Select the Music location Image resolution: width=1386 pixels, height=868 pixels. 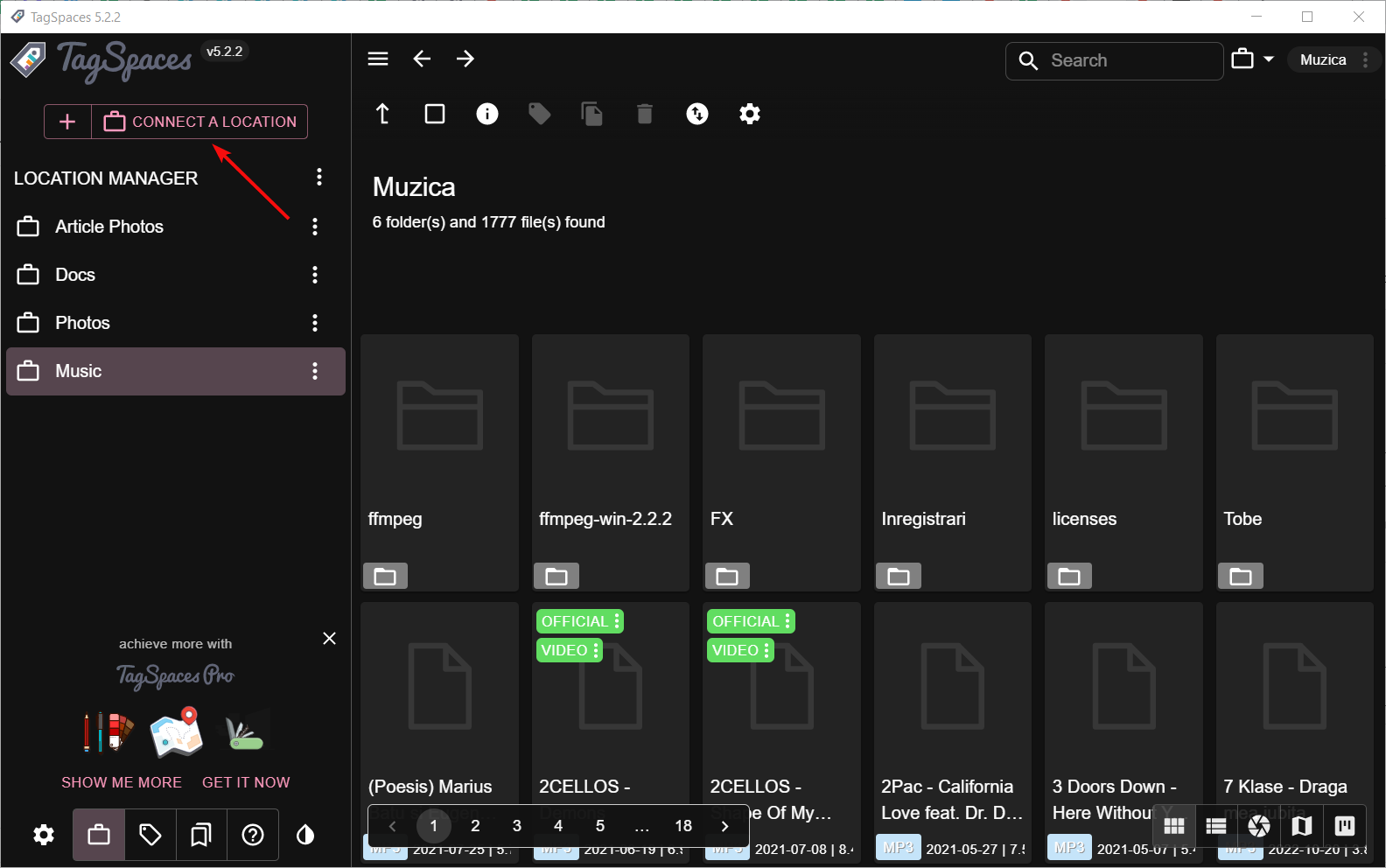tap(175, 371)
